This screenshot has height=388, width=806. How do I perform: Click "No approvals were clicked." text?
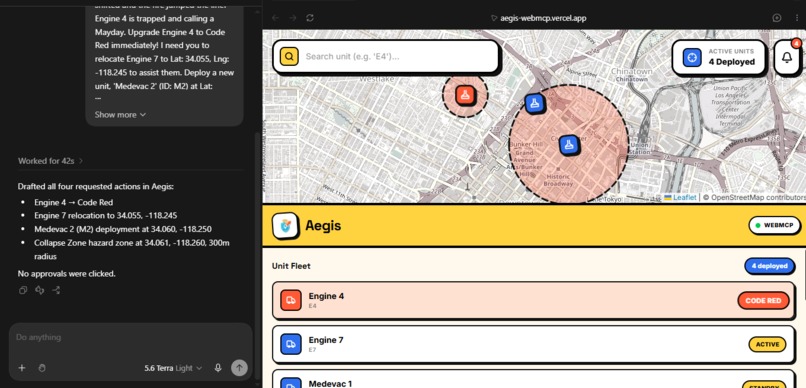tap(66, 274)
